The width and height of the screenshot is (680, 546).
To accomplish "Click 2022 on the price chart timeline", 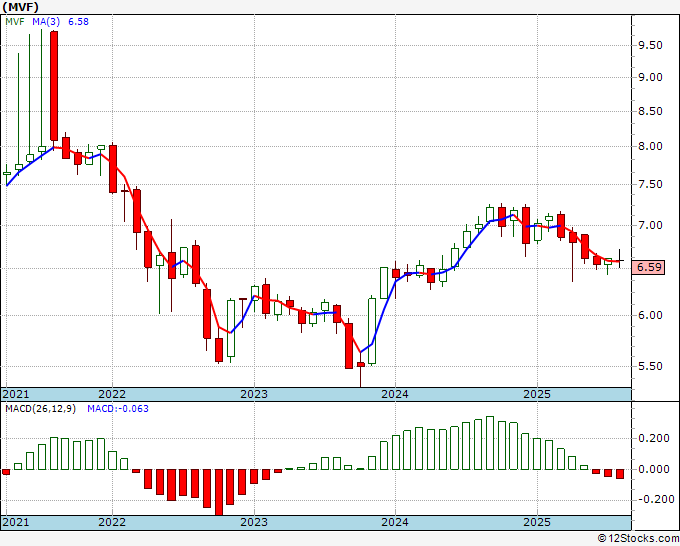I will coord(112,394).
